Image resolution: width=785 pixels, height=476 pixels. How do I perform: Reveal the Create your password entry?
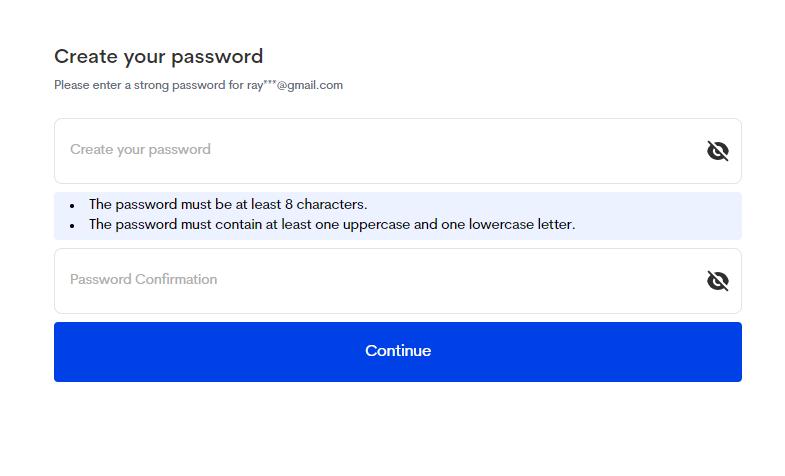717,151
